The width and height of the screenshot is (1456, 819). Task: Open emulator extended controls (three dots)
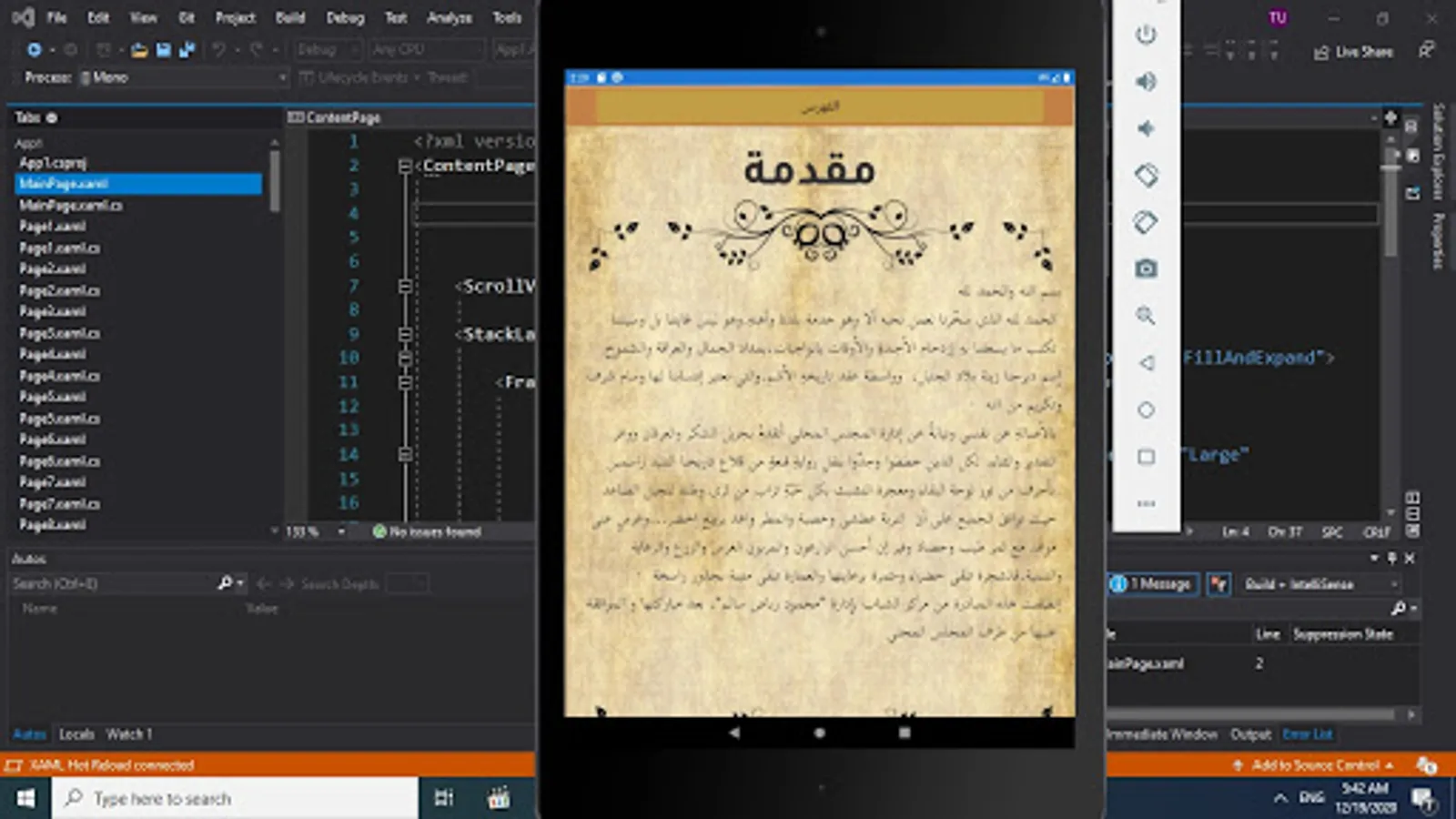coord(1146,503)
